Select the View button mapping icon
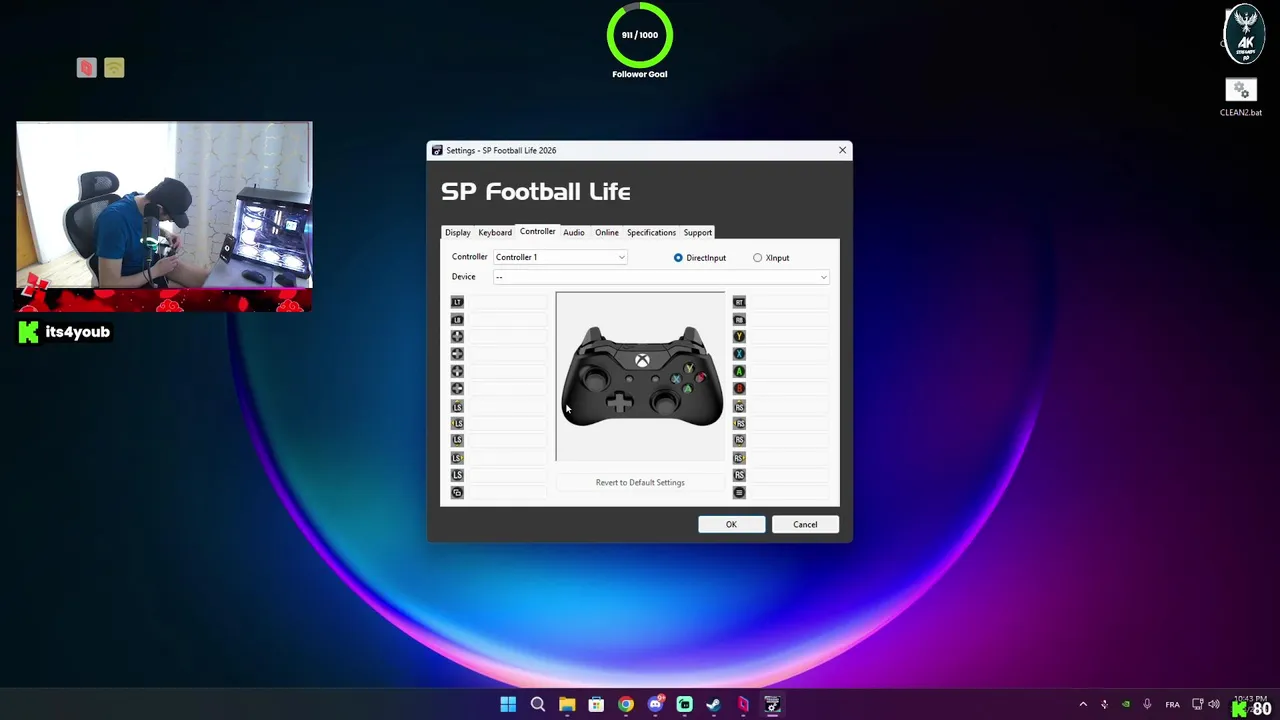The width and height of the screenshot is (1280, 720). click(x=457, y=492)
